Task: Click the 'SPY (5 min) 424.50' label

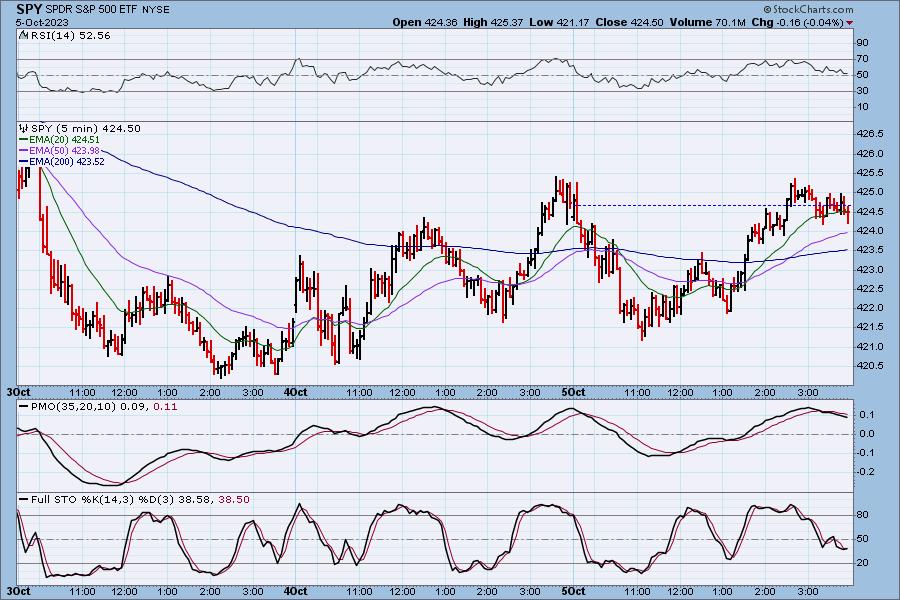Action: point(86,128)
